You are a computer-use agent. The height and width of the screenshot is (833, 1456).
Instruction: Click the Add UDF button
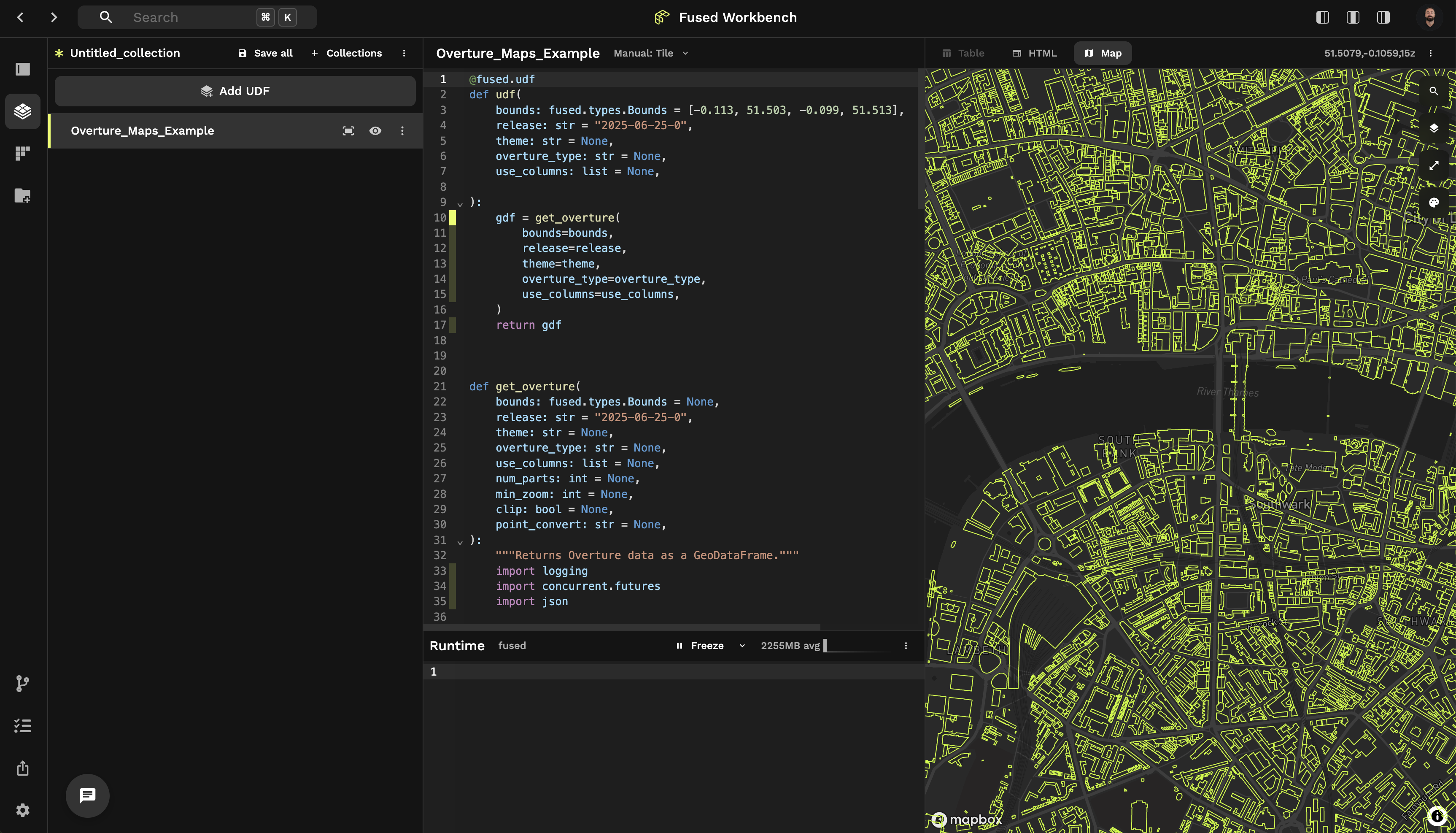pos(235,91)
